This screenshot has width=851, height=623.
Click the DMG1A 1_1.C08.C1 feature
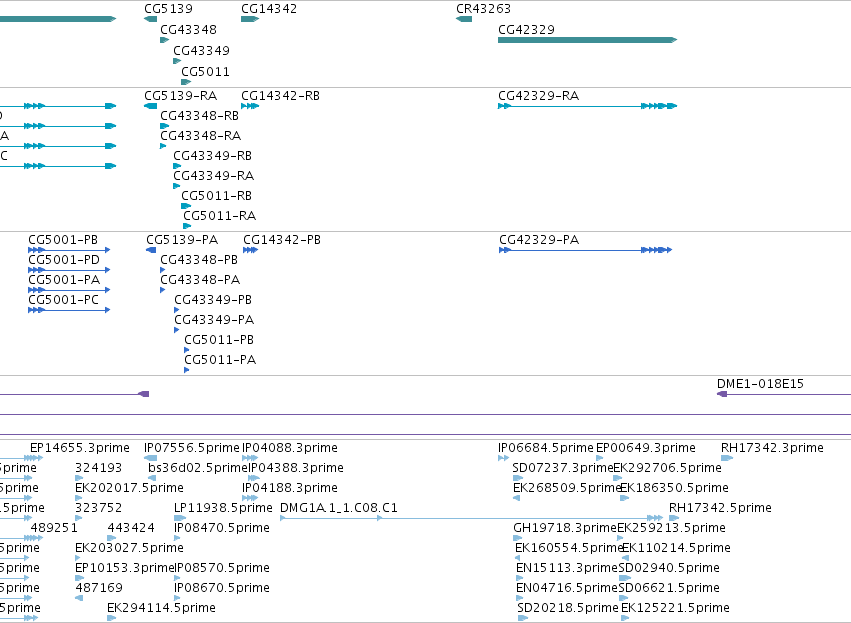point(471,518)
